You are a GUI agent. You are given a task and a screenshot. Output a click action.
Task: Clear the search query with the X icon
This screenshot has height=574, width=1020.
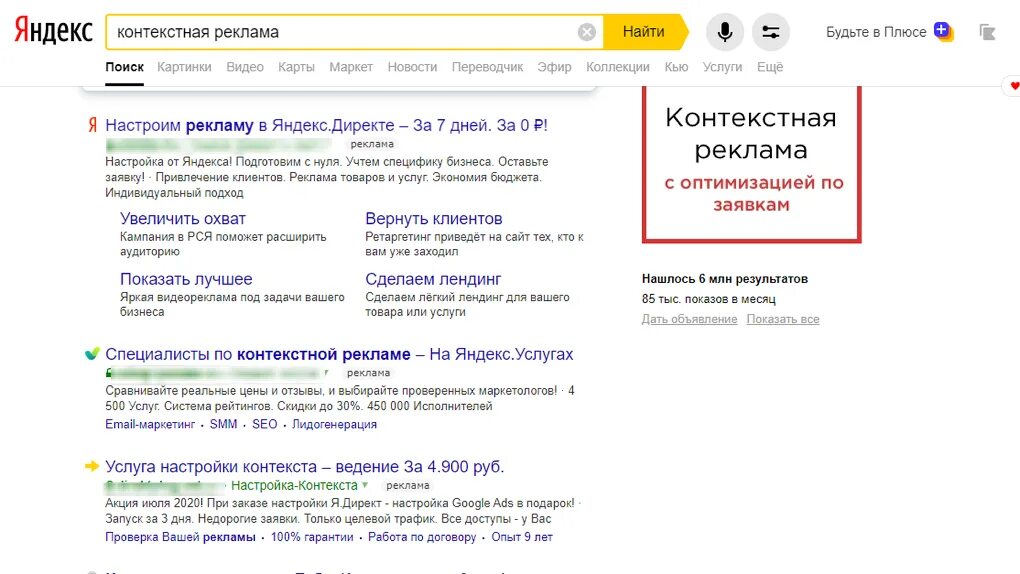[587, 32]
